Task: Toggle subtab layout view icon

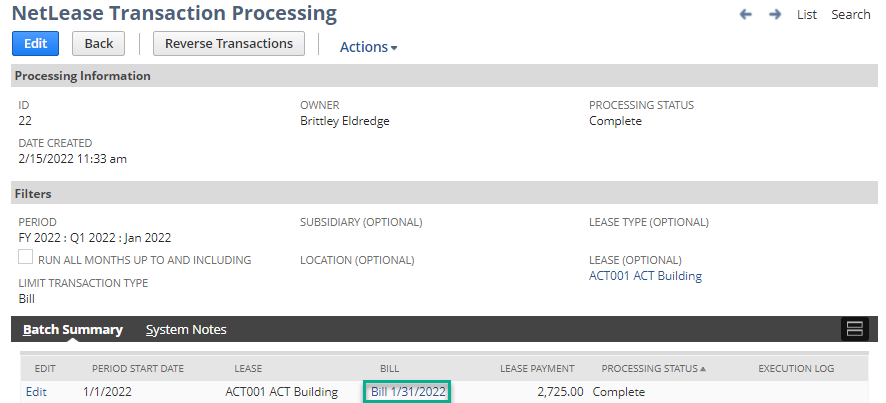Action: [x=855, y=329]
